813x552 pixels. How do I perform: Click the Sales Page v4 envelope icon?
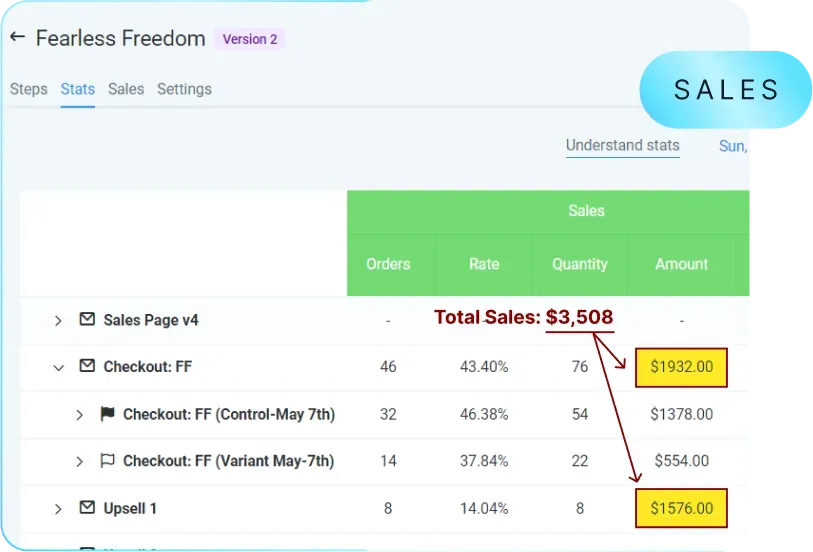point(87,319)
